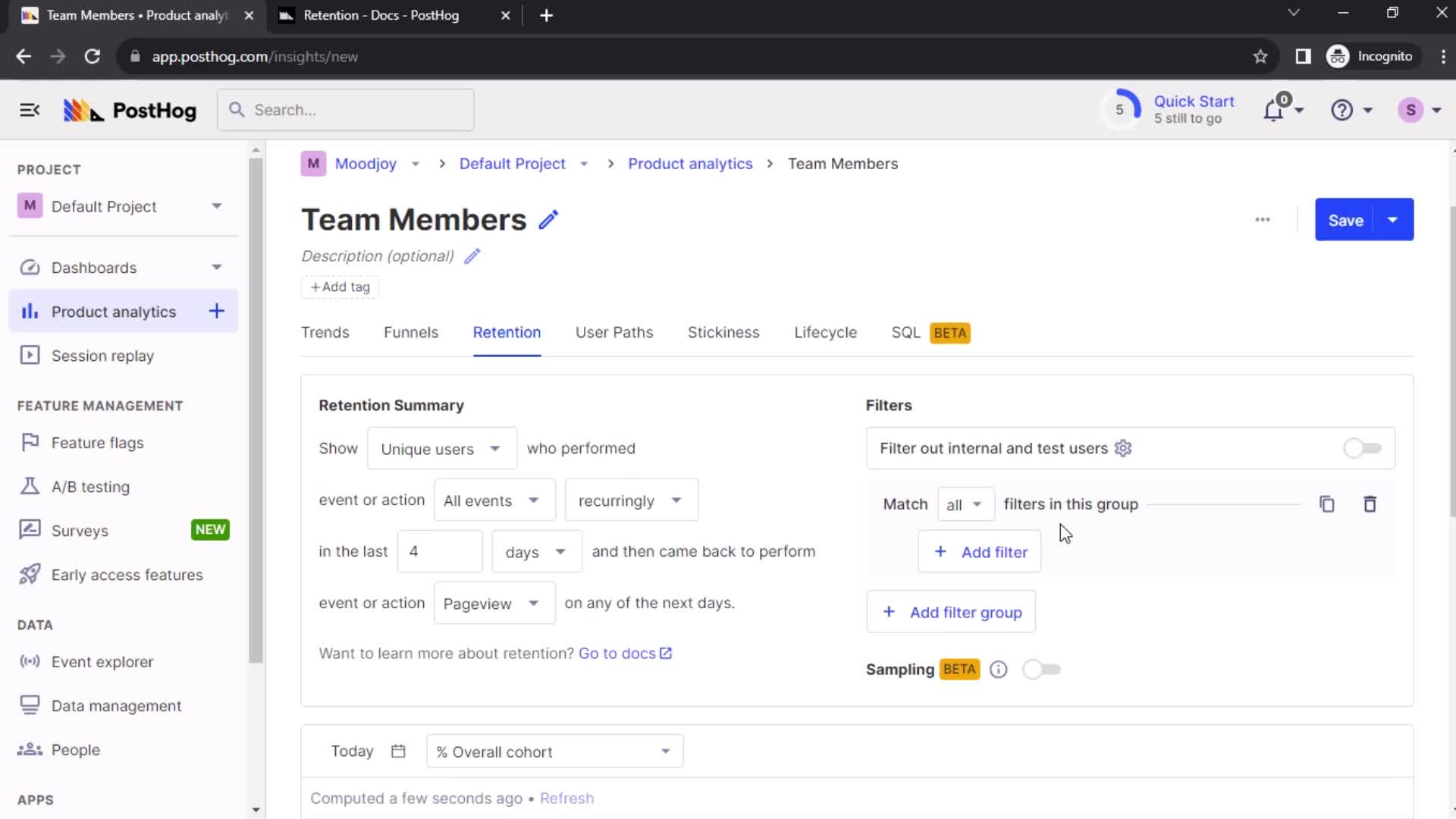Click the Add filter group button
Image resolution: width=1456 pixels, height=819 pixels.
pos(951,611)
